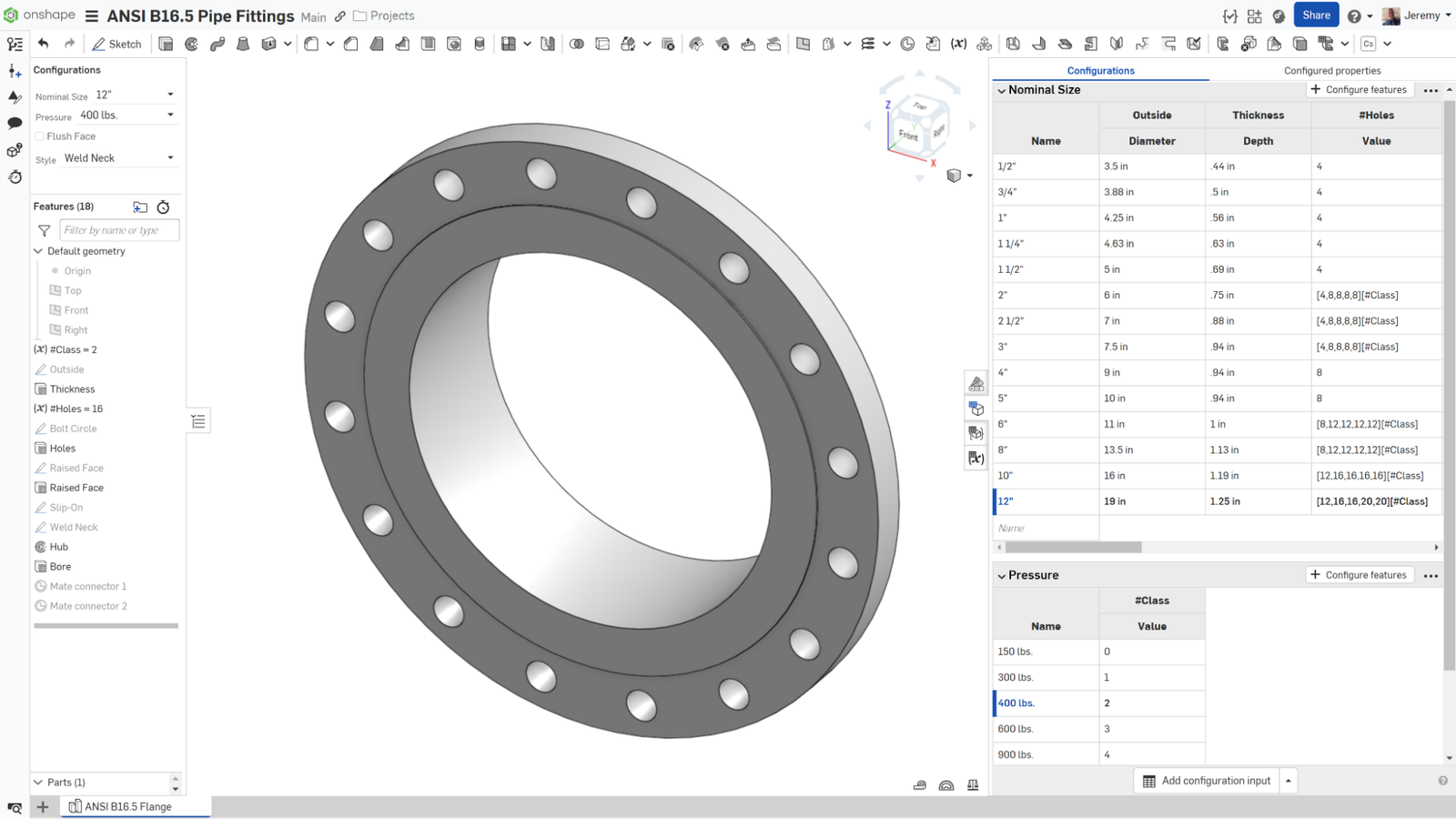
Task: Open the Variable creation (x) tool
Action: [957, 43]
